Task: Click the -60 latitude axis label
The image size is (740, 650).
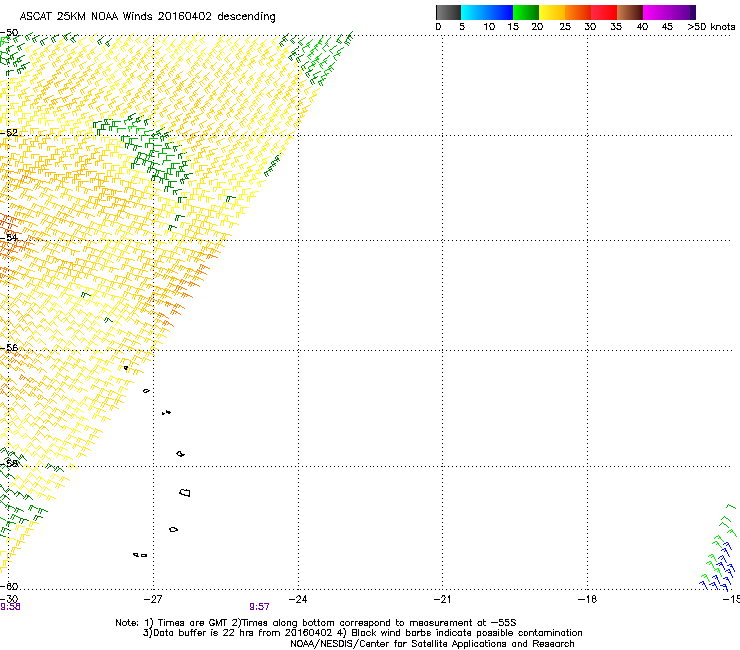Action: click(9, 586)
